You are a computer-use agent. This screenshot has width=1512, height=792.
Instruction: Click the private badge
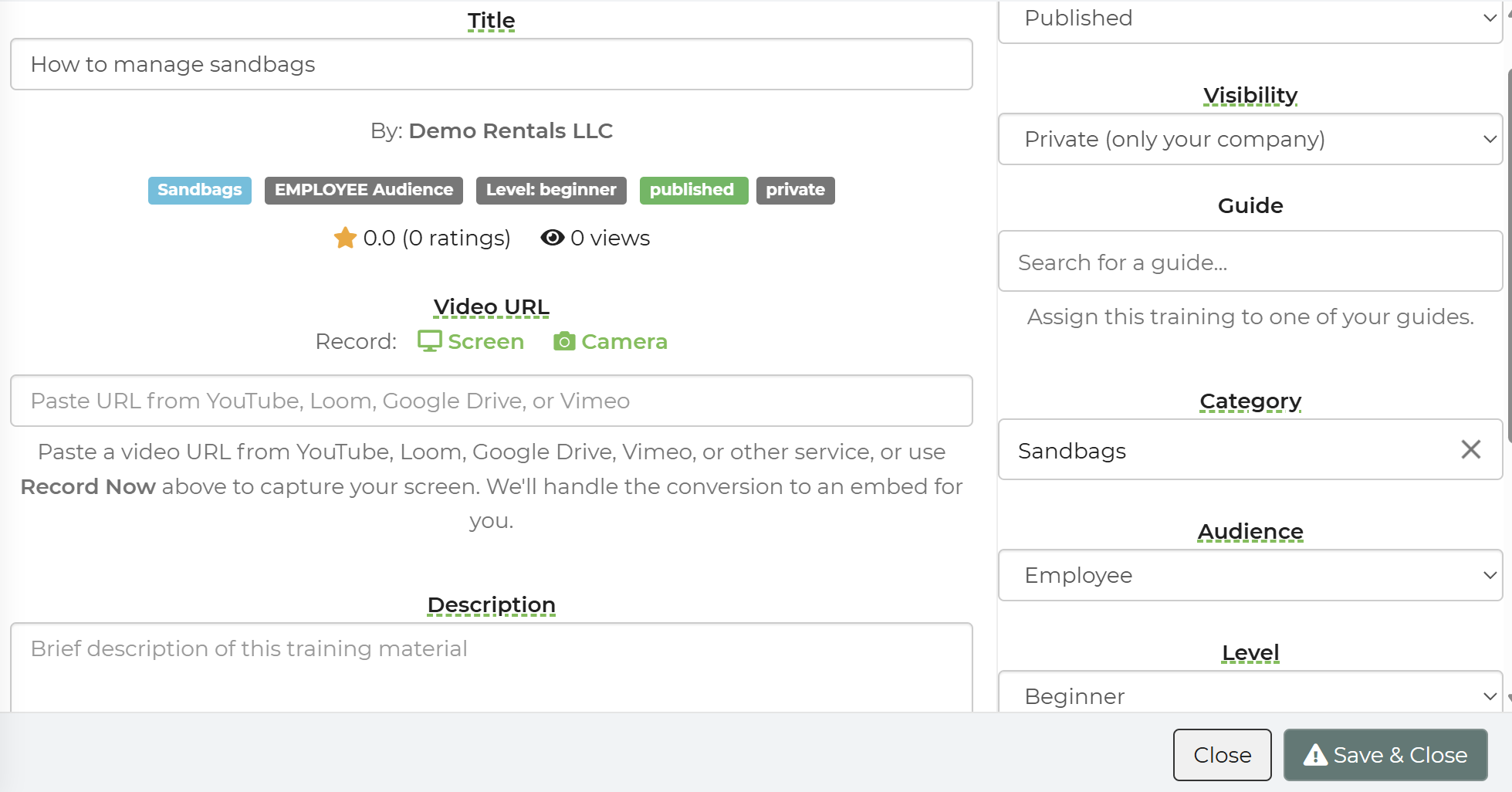click(795, 190)
